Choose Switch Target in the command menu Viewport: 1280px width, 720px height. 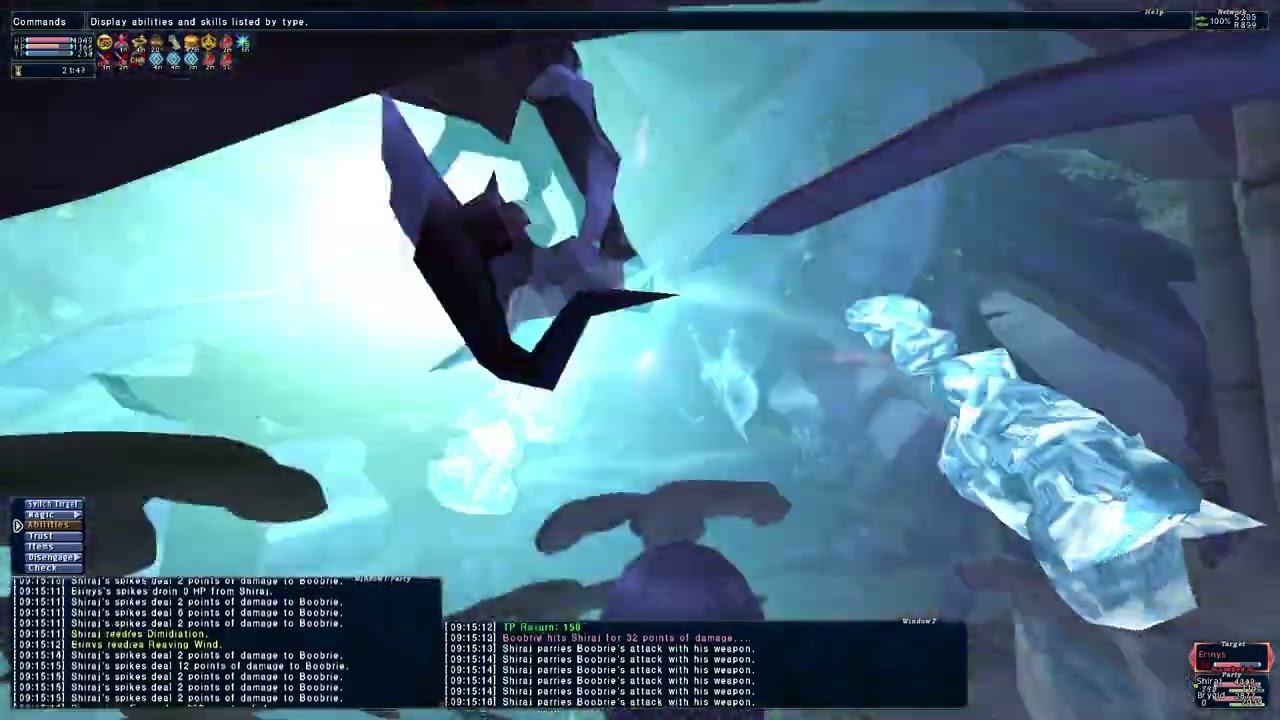point(54,504)
